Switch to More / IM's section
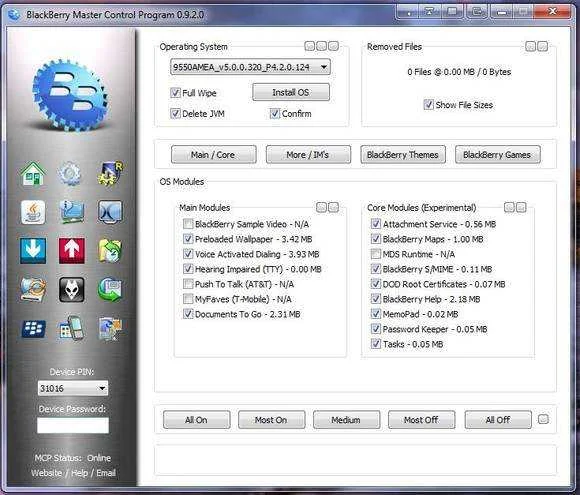 point(308,155)
